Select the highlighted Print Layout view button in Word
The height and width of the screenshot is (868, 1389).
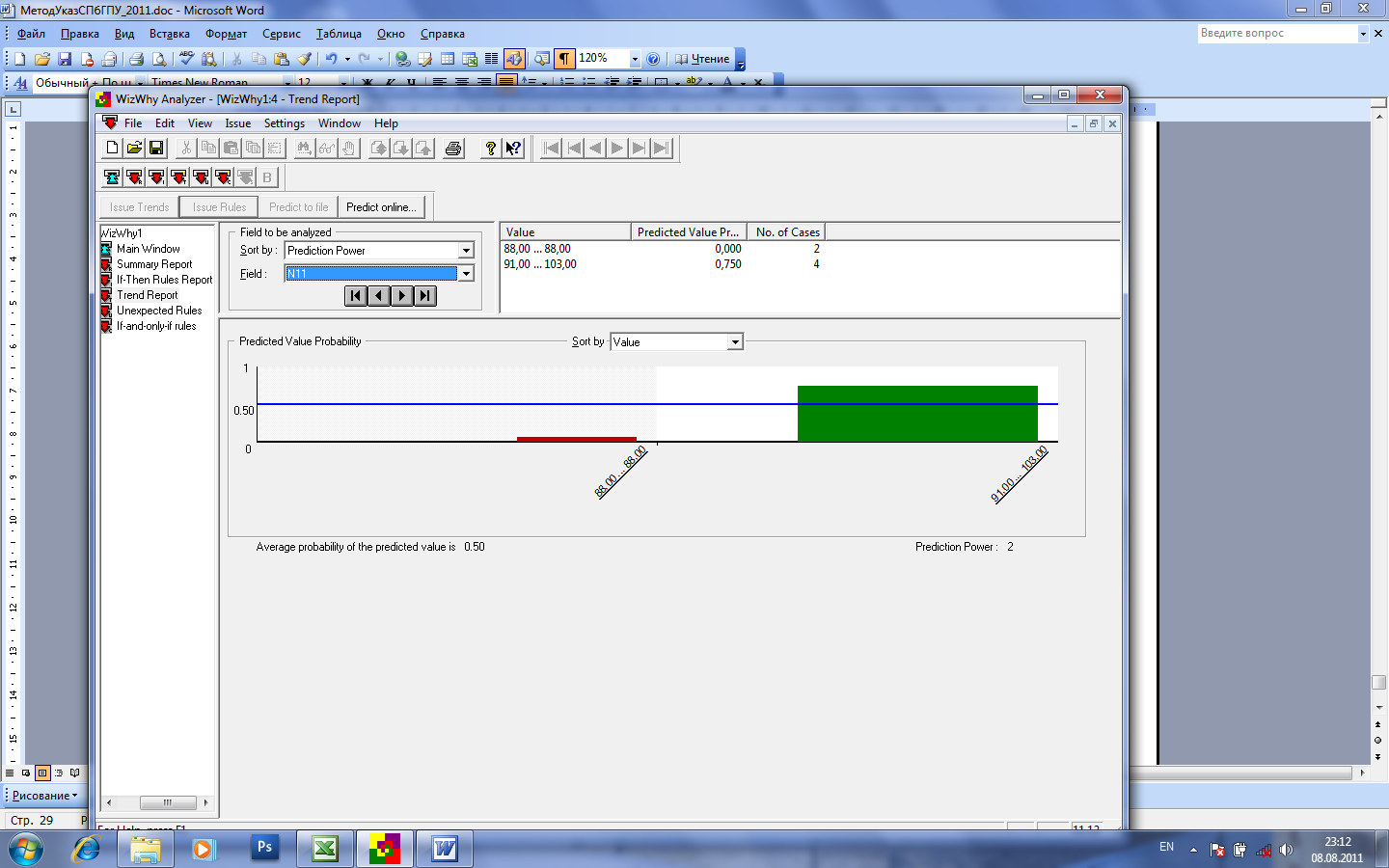[x=42, y=773]
